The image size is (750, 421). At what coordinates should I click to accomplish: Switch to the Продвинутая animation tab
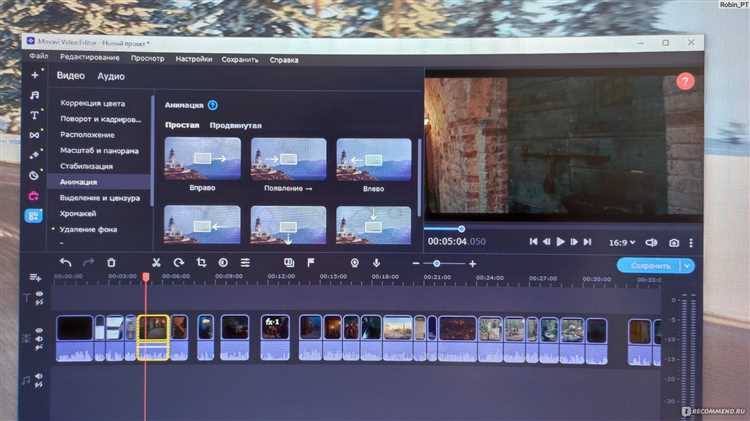[x=235, y=126]
